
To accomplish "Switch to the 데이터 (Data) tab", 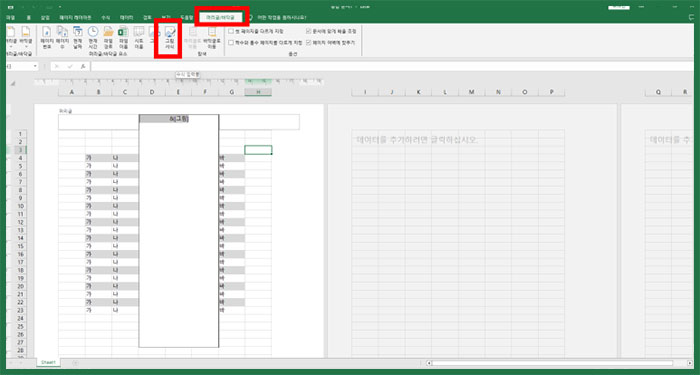I will tap(126, 17).
